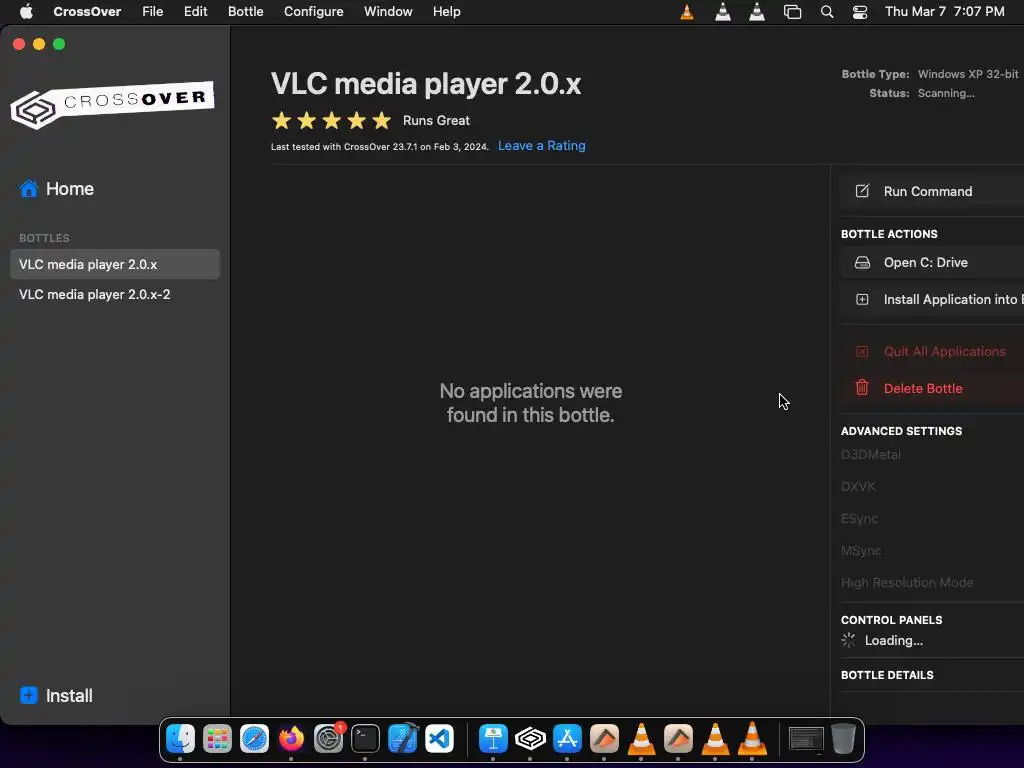Open Terminal from the Dock
The height and width of the screenshot is (768, 1024).
point(365,739)
